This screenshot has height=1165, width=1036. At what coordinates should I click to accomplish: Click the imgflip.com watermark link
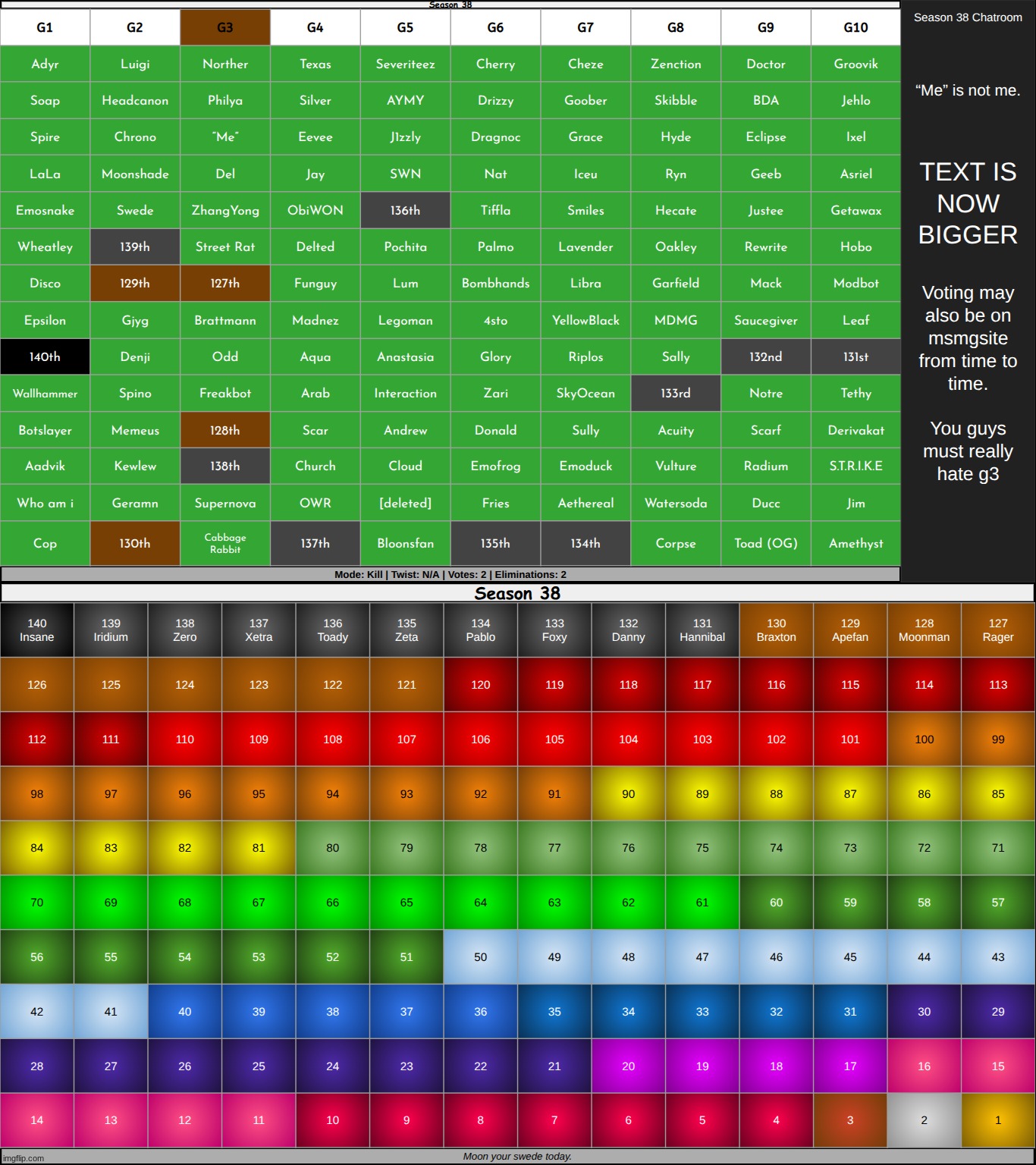24,1158
